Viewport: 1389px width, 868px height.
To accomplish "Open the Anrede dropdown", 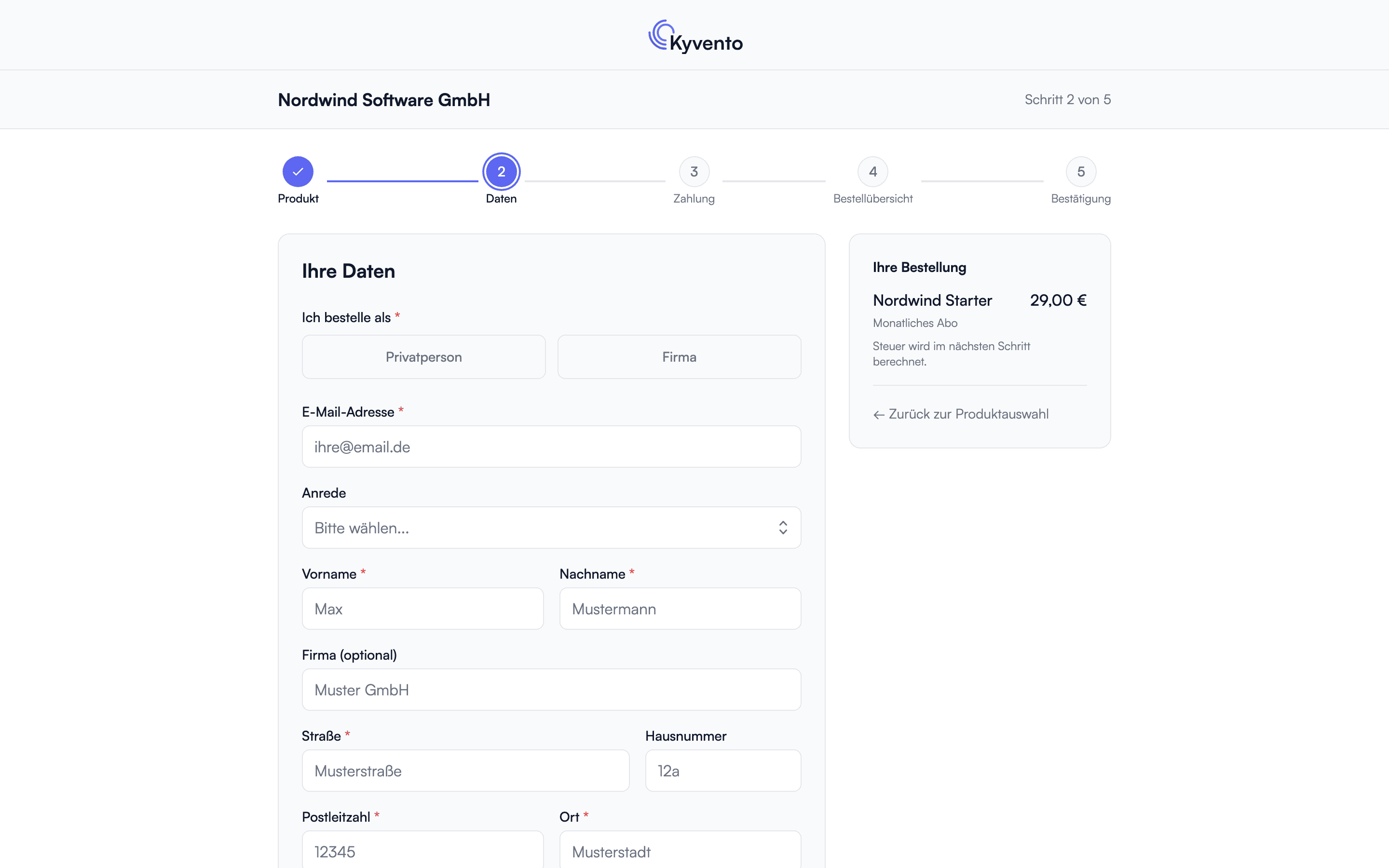I will click(x=552, y=528).
